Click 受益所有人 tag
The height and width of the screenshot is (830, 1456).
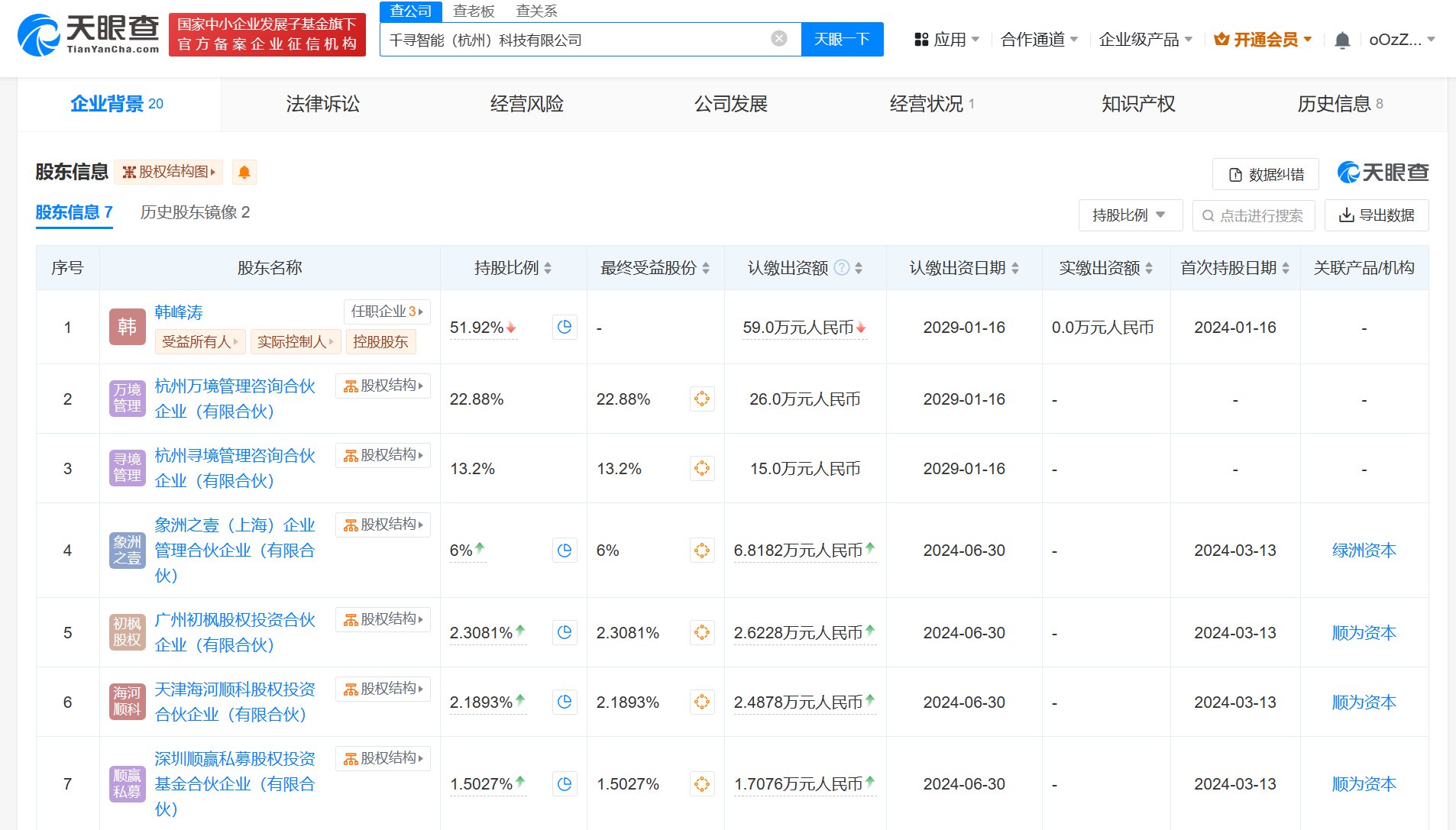tap(200, 342)
